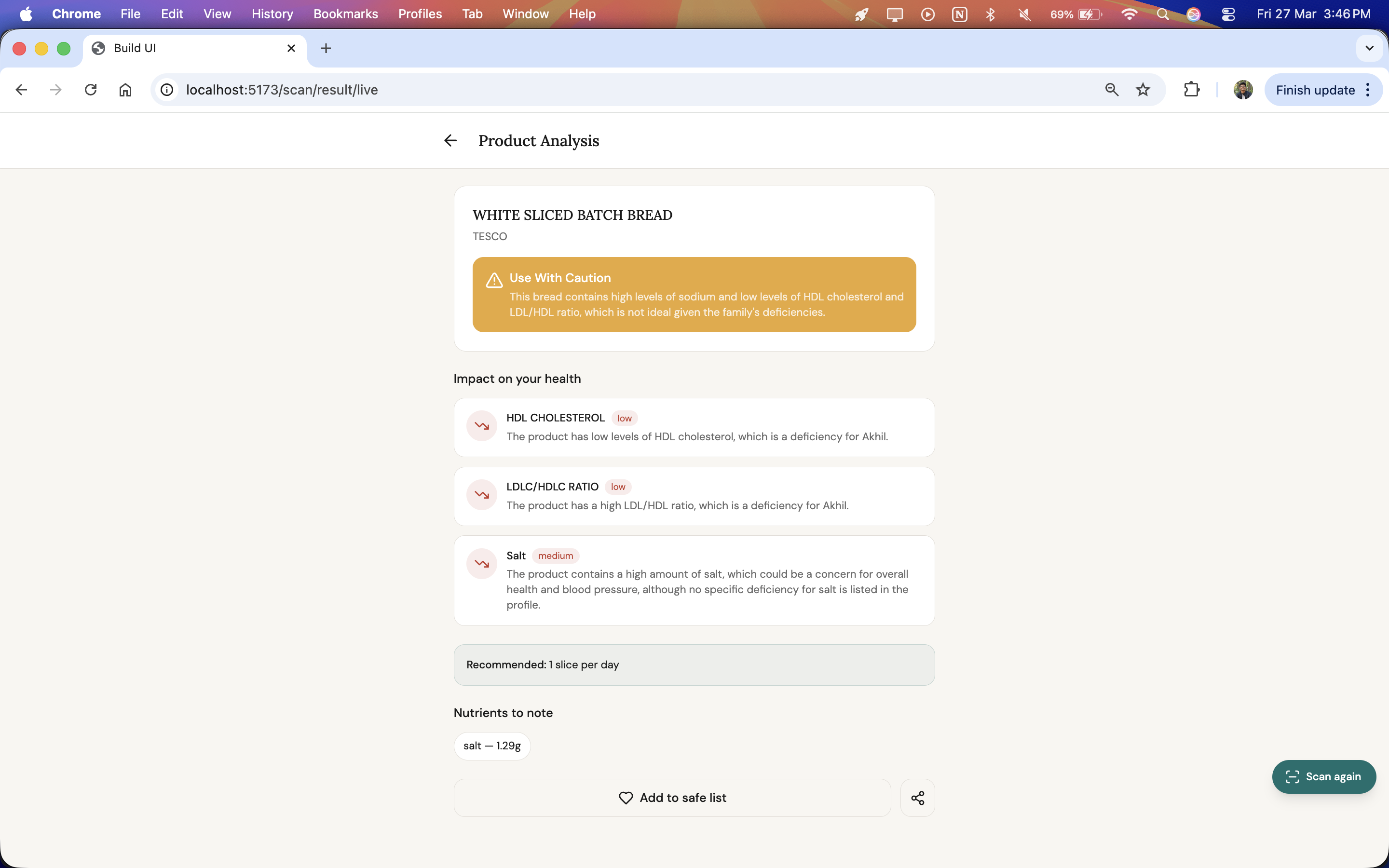
Task: View site information icon in address bar
Action: tap(167, 90)
